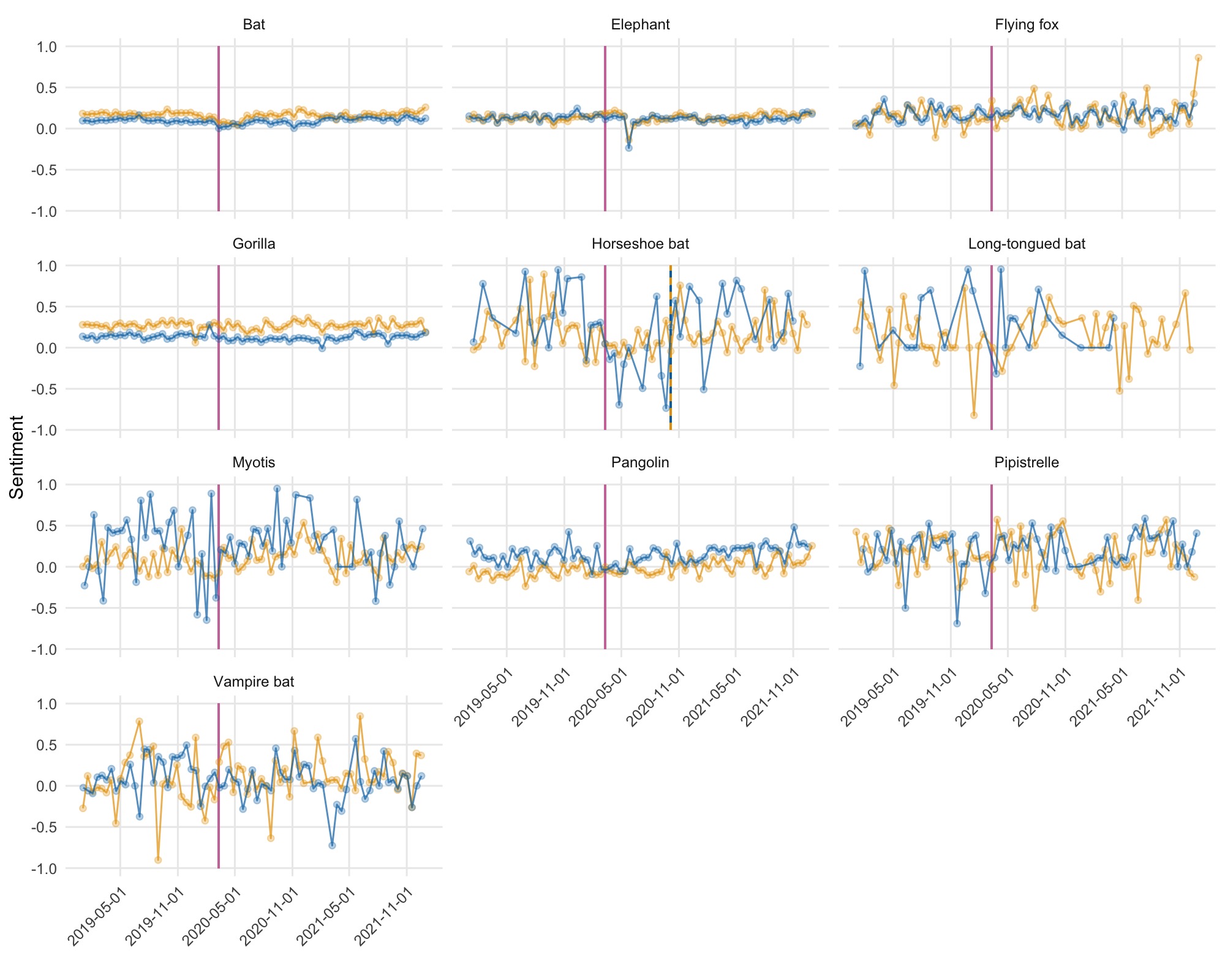Click the Bat panel title

[254, 24]
